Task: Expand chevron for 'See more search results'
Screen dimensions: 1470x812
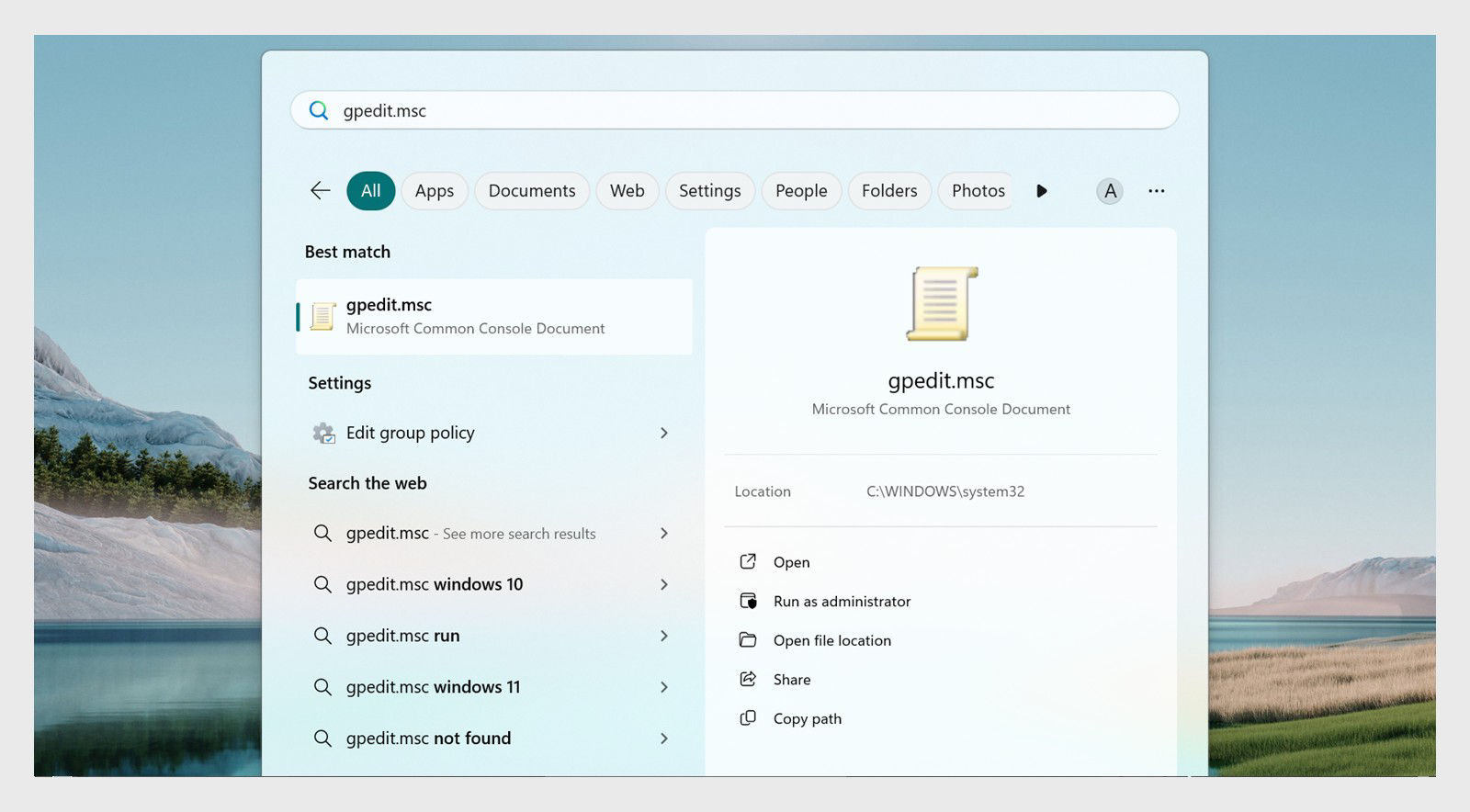Action: point(664,533)
